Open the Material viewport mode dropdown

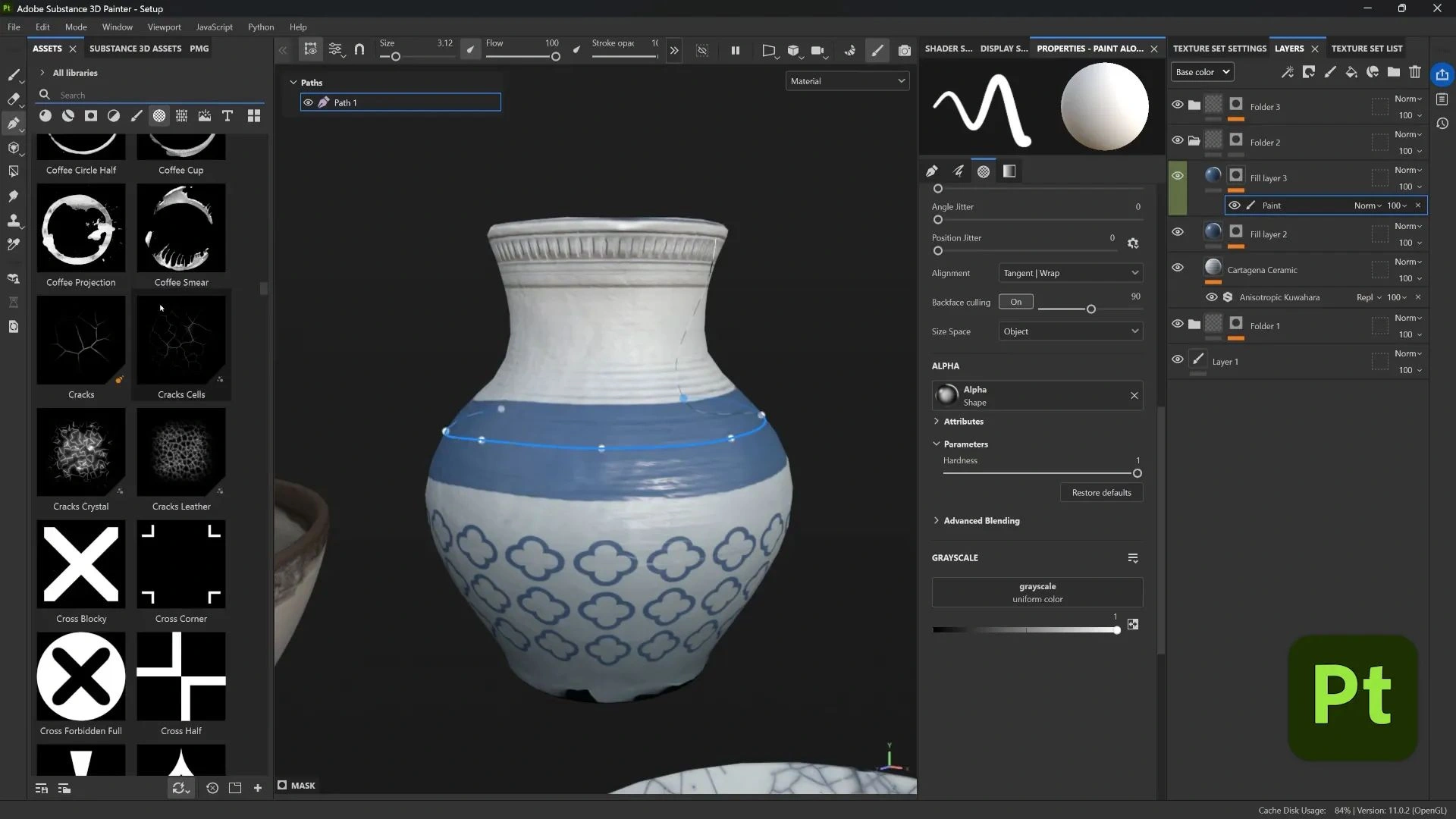(x=847, y=81)
